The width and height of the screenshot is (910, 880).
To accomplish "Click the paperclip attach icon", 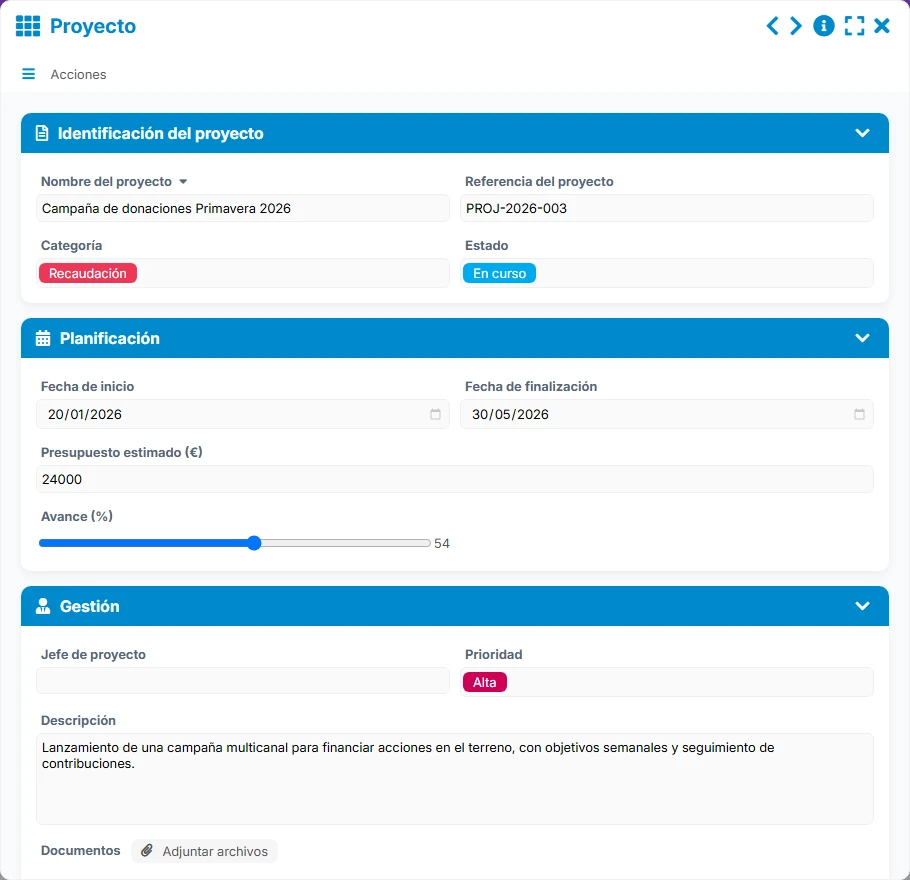I will [147, 850].
